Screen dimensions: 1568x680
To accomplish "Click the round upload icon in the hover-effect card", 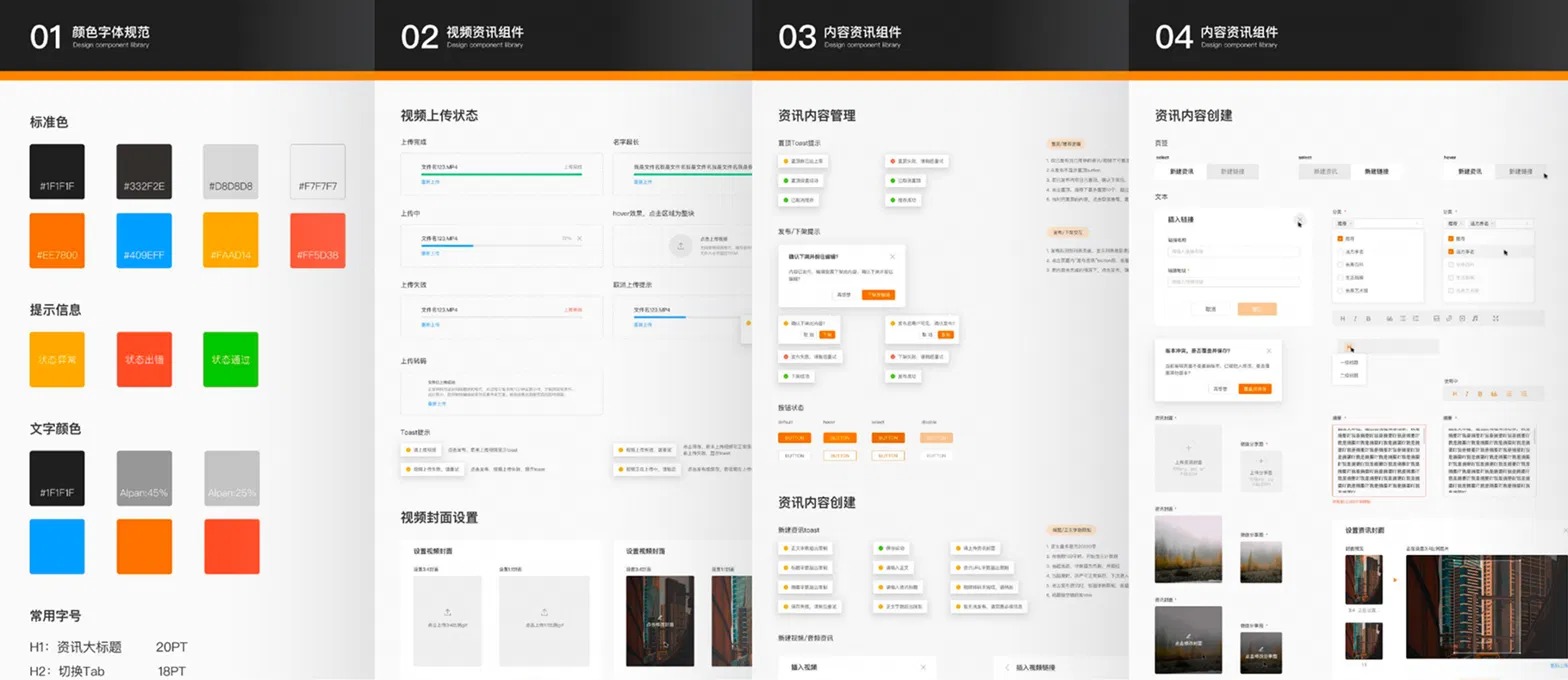I will (x=680, y=245).
